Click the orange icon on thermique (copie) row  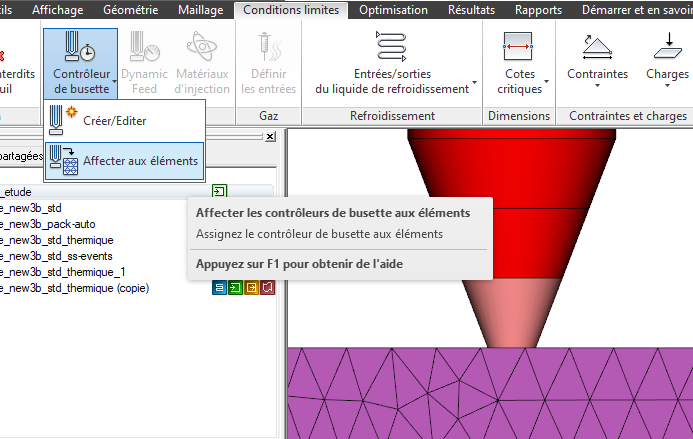pyautogui.click(x=251, y=288)
